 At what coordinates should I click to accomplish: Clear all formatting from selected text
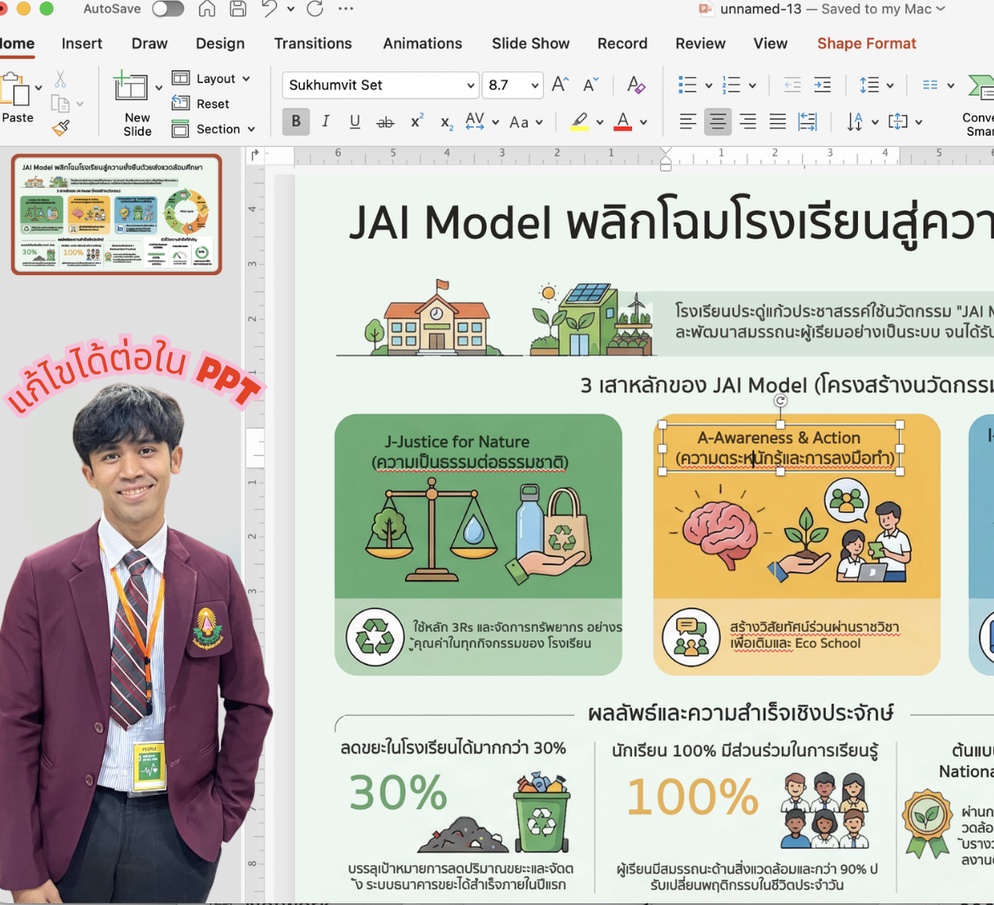(x=636, y=86)
